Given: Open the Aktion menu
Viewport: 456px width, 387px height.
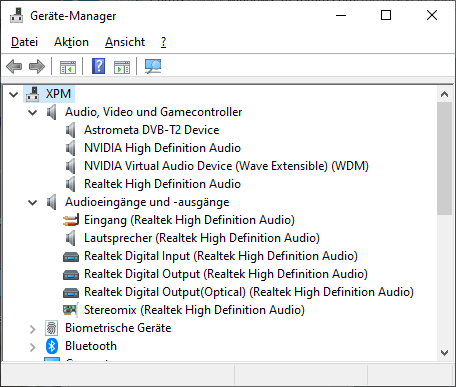Looking at the screenshot, I should (71, 42).
